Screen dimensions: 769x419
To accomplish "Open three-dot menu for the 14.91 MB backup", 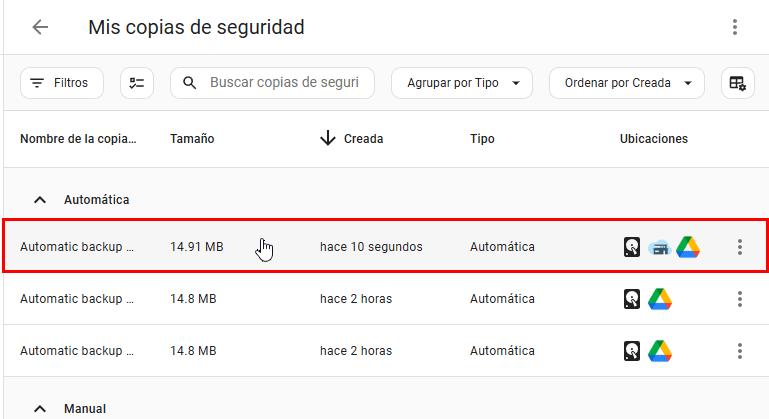I will (740, 247).
